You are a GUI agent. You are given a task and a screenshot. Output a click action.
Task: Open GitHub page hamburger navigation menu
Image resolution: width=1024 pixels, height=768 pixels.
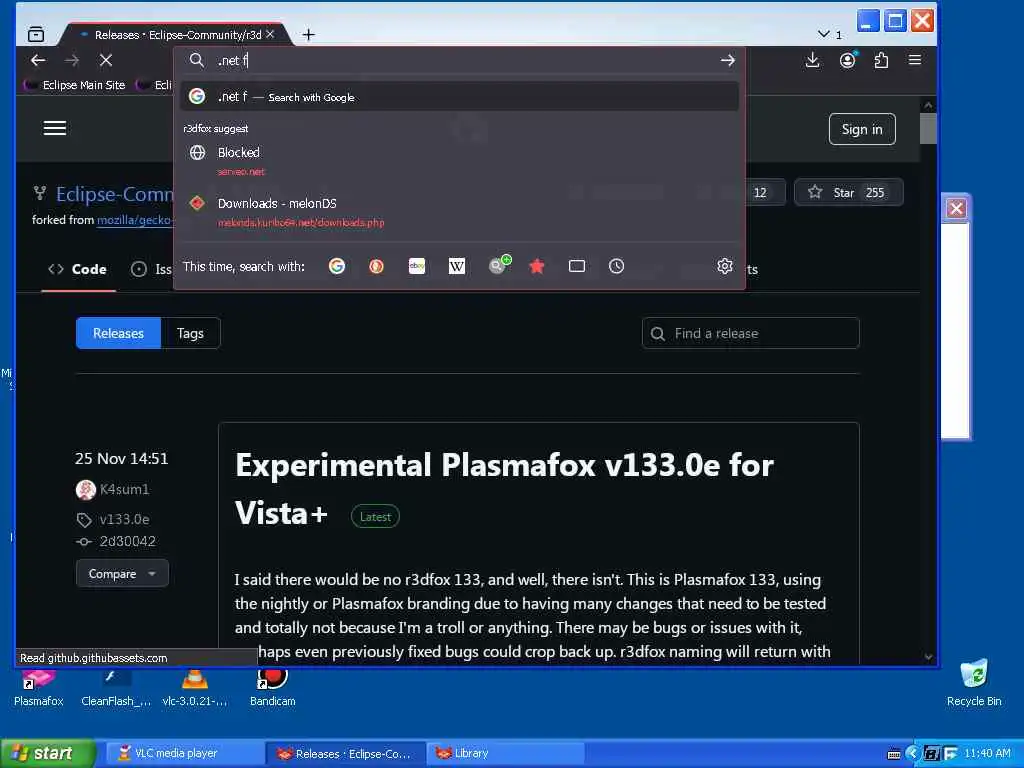click(55, 128)
